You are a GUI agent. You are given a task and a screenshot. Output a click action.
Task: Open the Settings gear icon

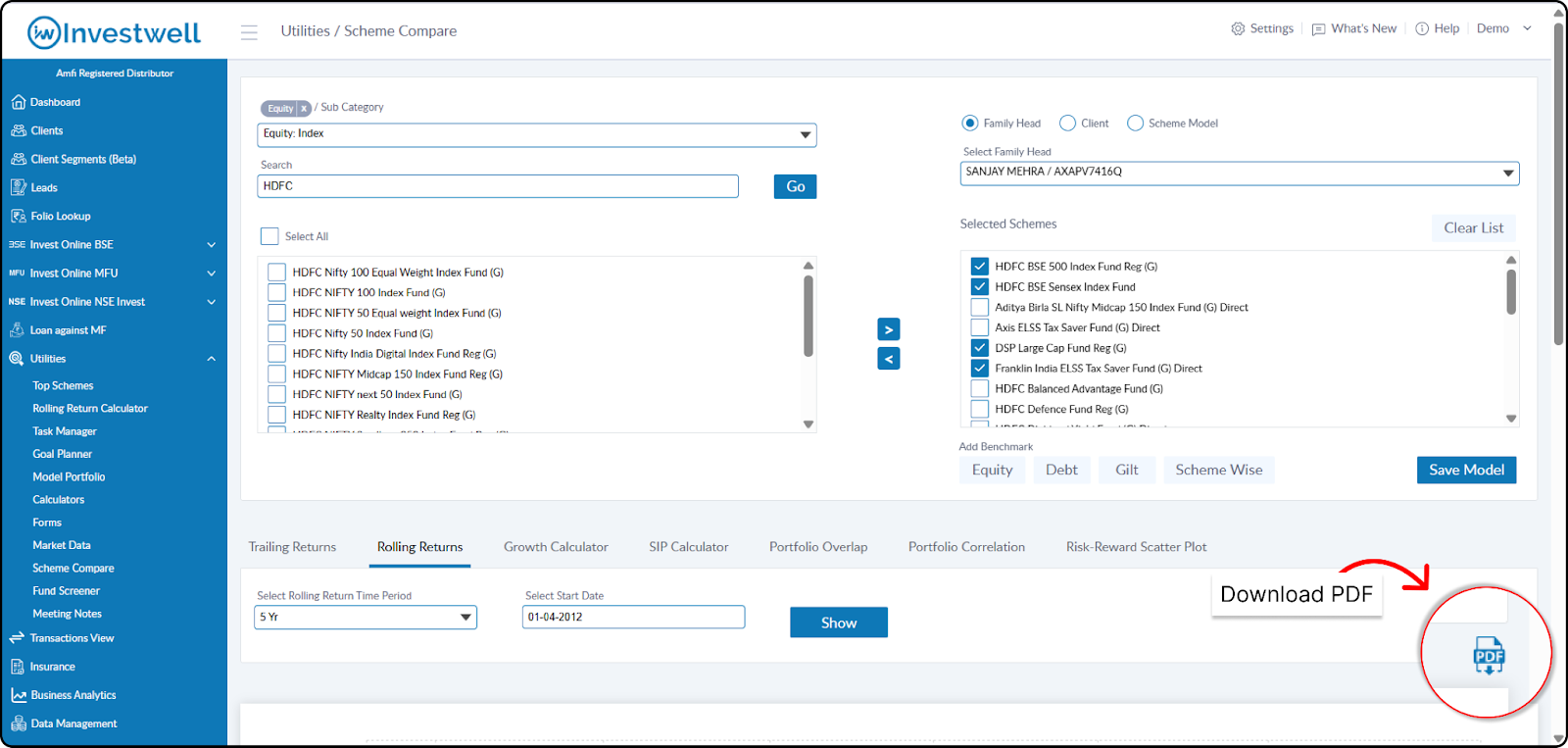[1238, 29]
